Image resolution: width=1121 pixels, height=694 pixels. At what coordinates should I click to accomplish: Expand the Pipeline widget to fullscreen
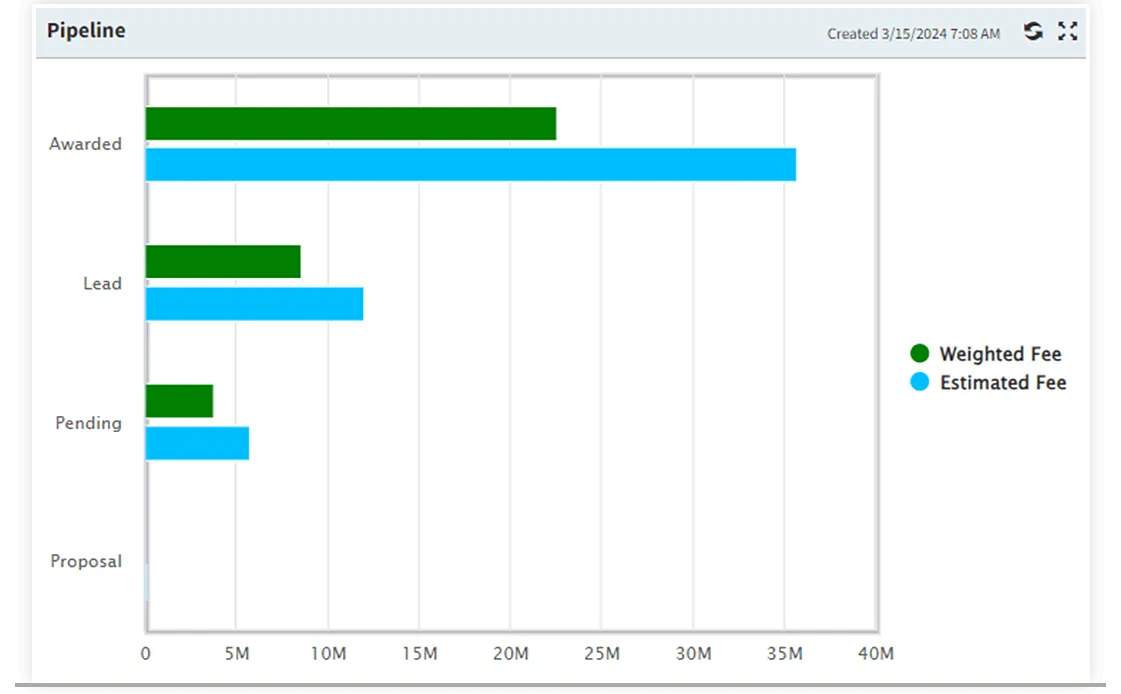(1067, 31)
